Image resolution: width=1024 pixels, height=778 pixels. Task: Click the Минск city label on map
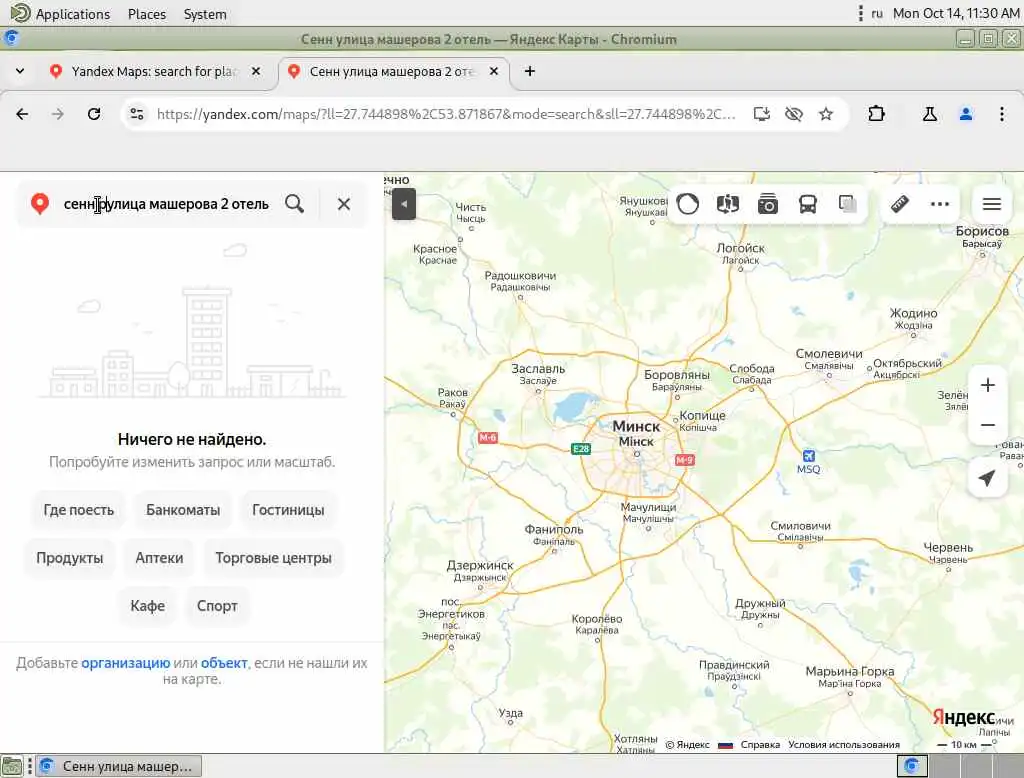[636, 427]
